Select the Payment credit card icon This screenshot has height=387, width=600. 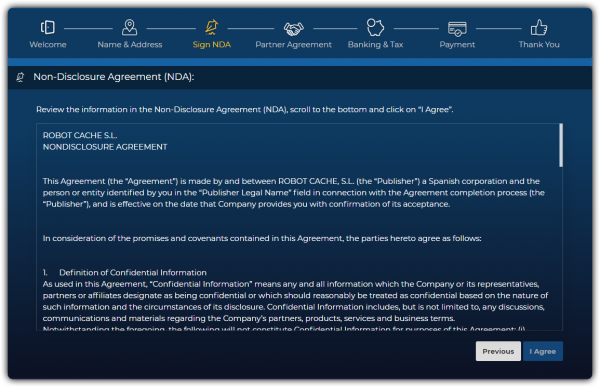pos(457,28)
